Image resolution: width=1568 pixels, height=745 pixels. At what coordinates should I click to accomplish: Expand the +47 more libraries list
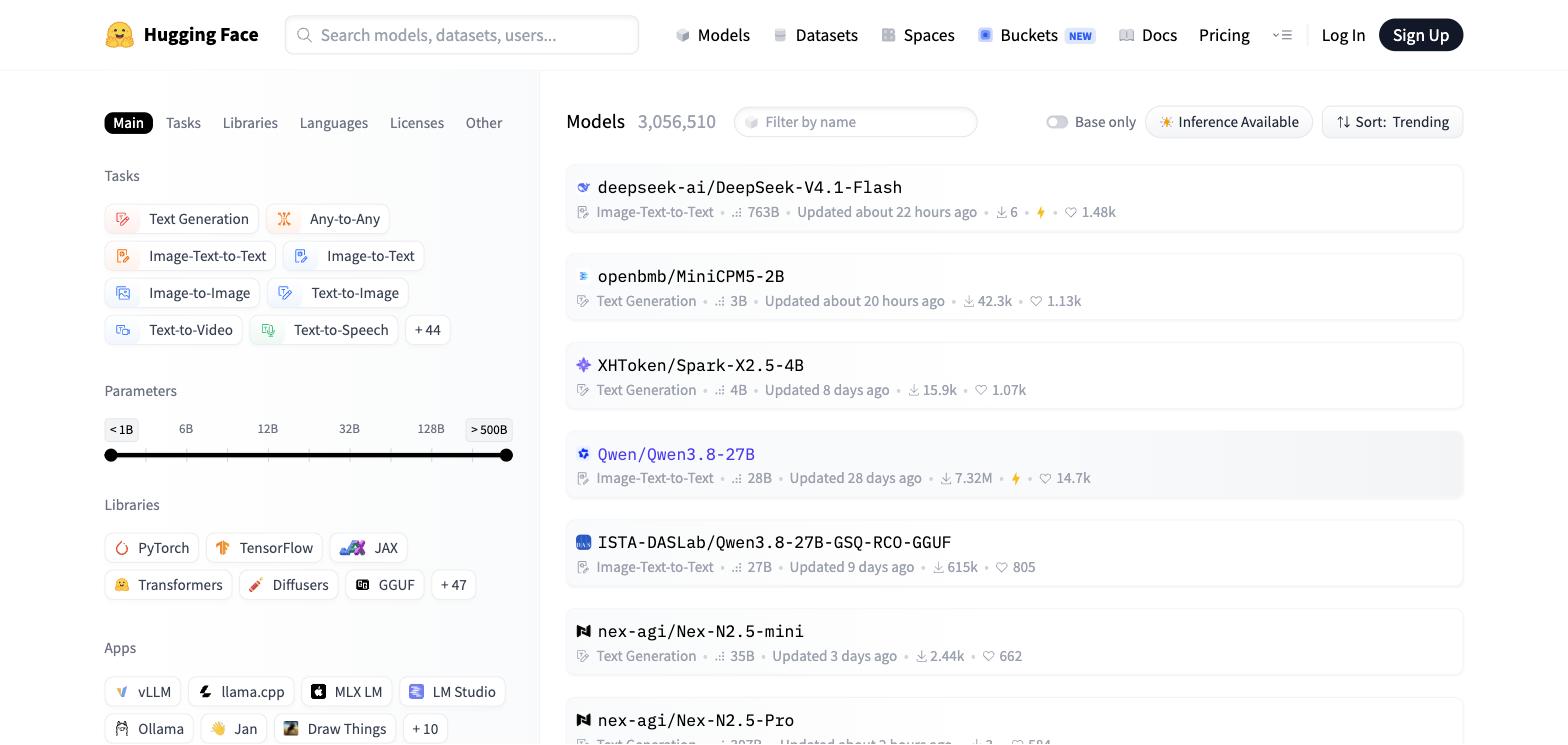[453, 585]
